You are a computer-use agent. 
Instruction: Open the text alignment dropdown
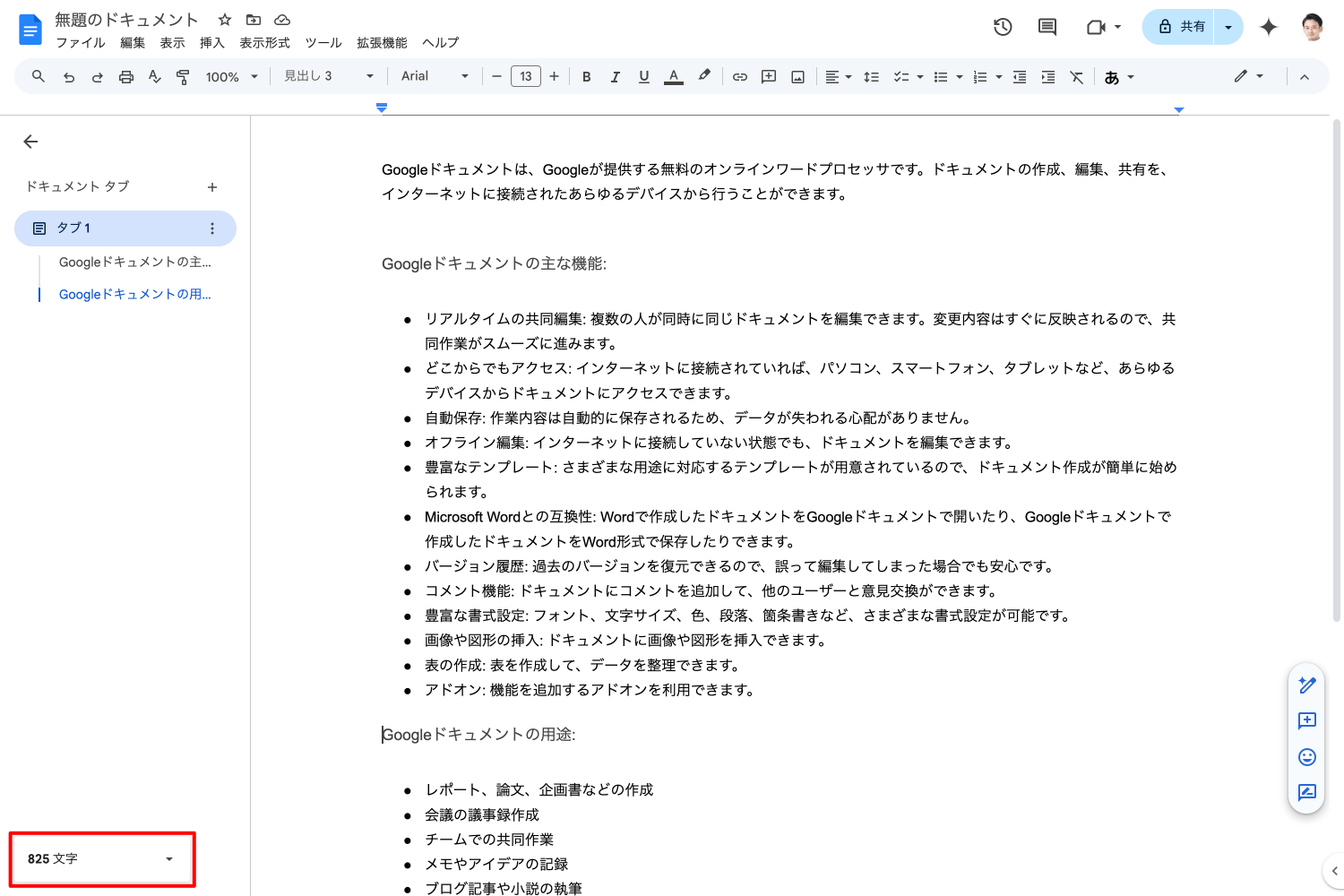(x=838, y=77)
